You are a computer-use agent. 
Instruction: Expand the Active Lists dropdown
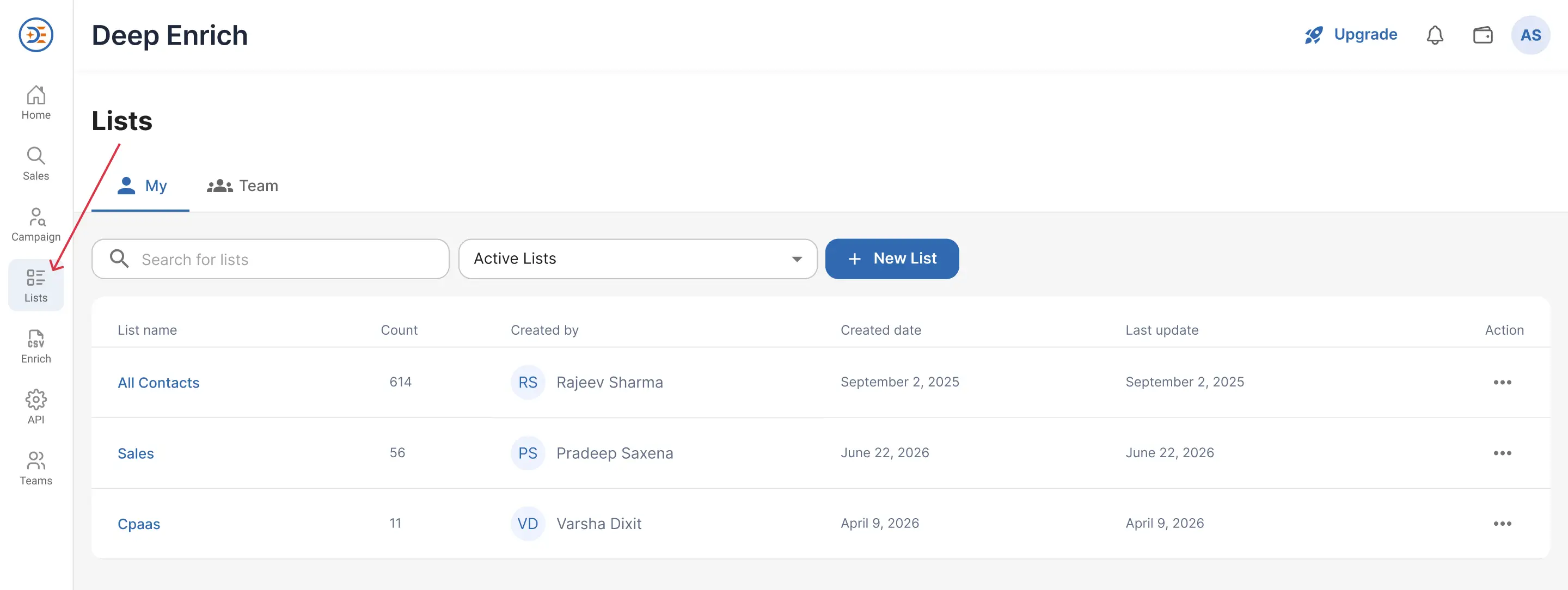coord(638,259)
